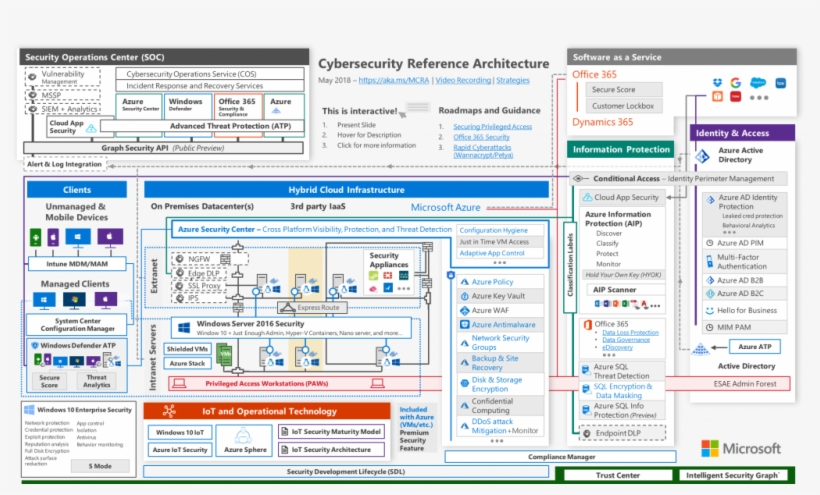Screen dimensions: 820x495
Task: Select the Hybrid Cloud Infrastructure header
Action: 346,190
